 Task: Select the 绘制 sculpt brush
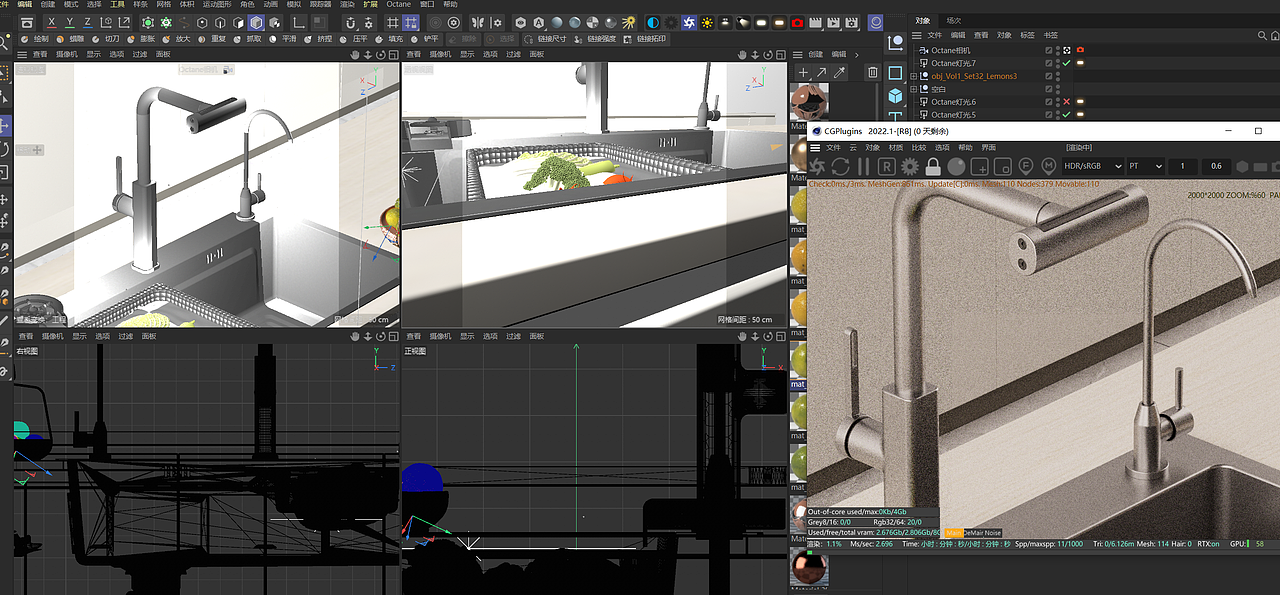click(x=34, y=39)
